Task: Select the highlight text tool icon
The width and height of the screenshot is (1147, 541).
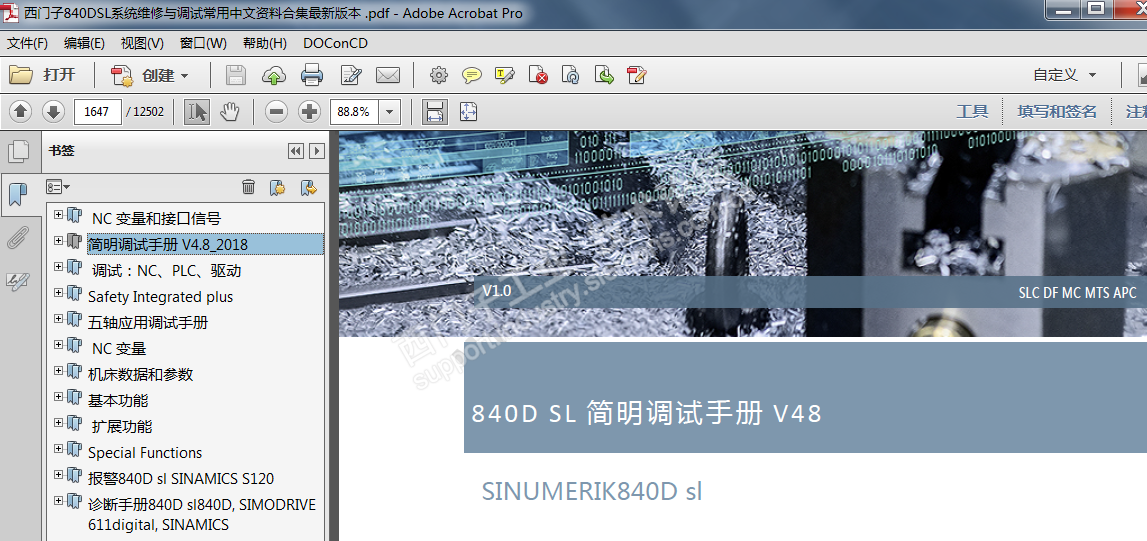Action: pyautogui.click(x=505, y=75)
